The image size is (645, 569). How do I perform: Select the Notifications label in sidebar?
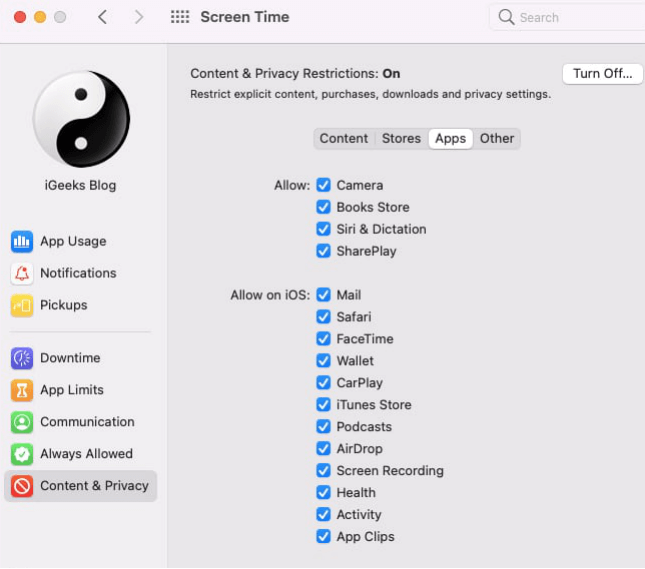(78, 273)
